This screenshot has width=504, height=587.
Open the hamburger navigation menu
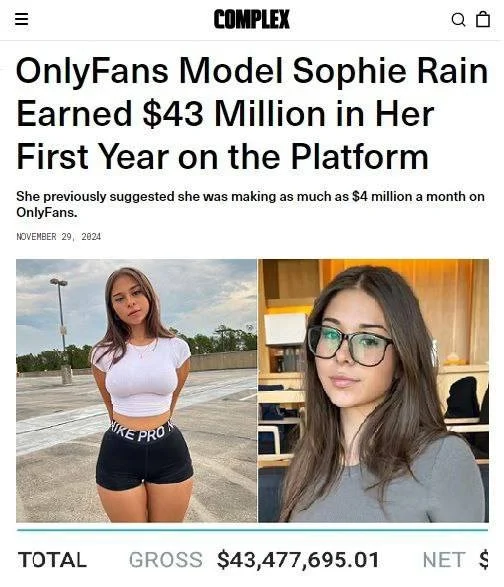coord(21,19)
